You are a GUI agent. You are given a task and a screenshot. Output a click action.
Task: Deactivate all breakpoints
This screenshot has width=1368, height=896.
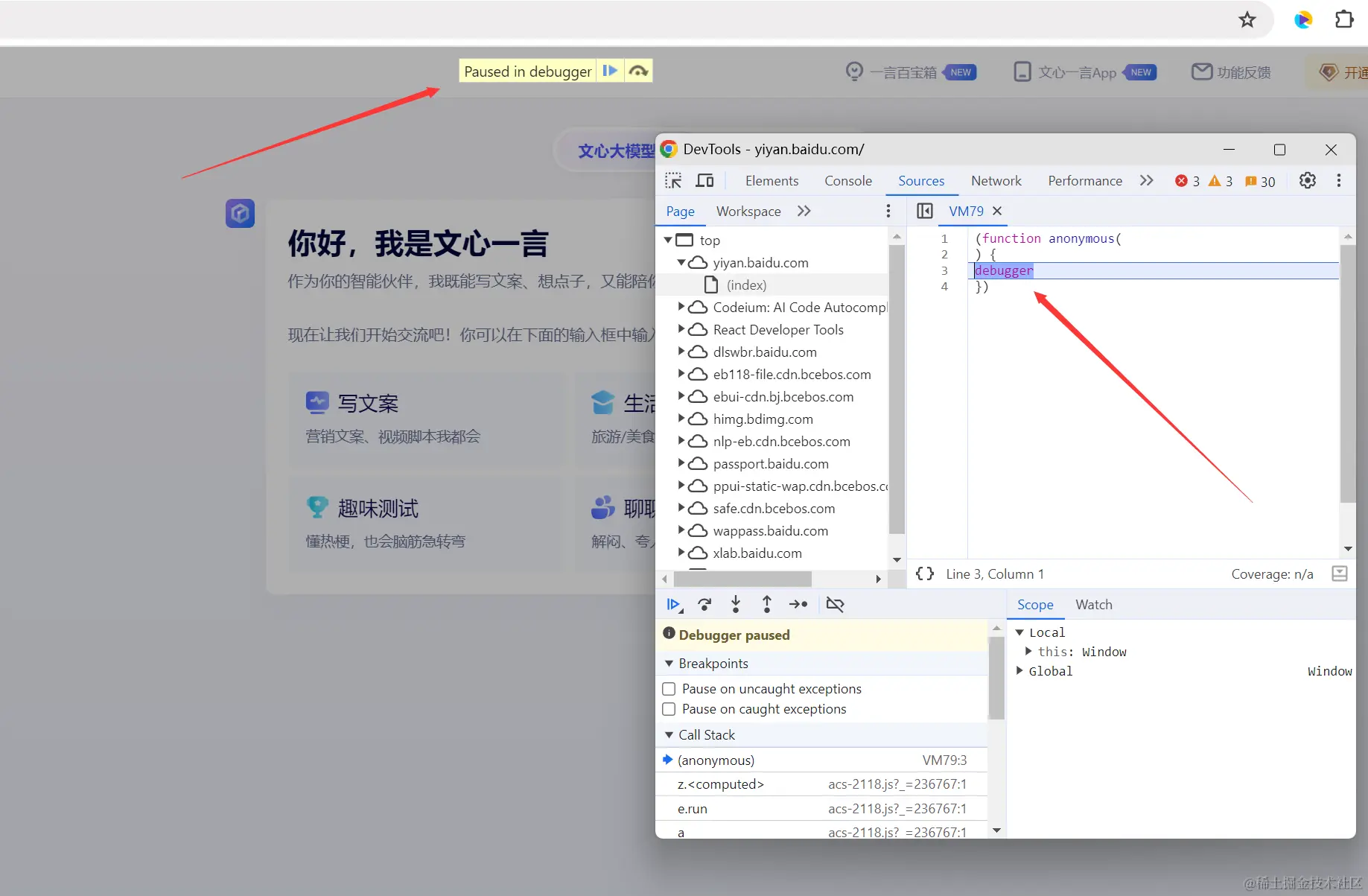tap(836, 604)
